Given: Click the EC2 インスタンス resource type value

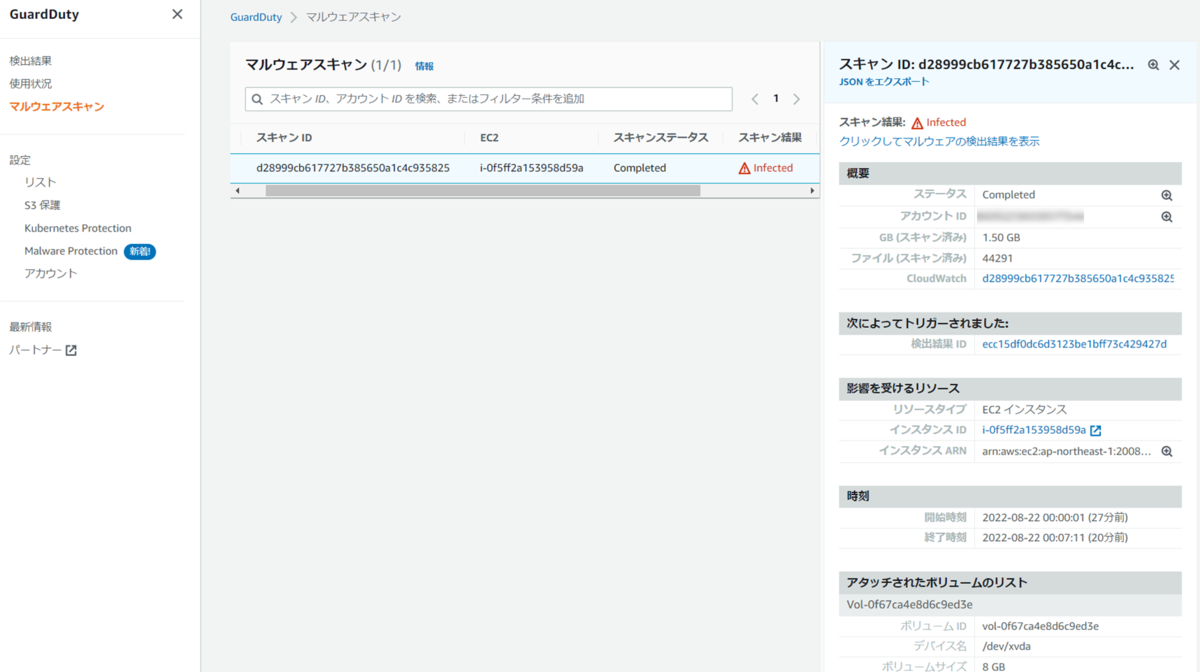Looking at the screenshot, I should (1024, 410).
